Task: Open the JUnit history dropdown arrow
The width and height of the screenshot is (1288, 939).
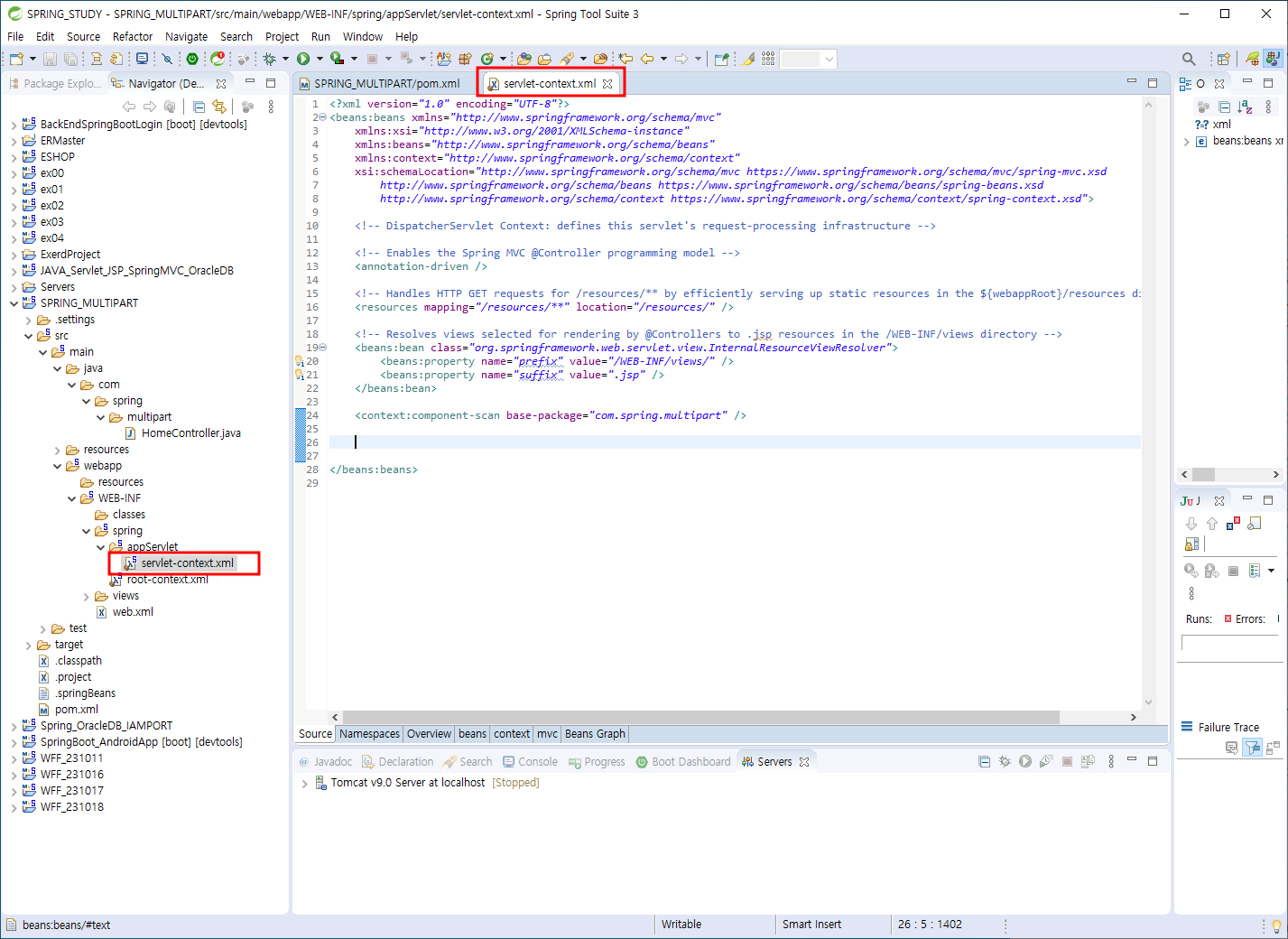Action: [x=1272, y=571]
